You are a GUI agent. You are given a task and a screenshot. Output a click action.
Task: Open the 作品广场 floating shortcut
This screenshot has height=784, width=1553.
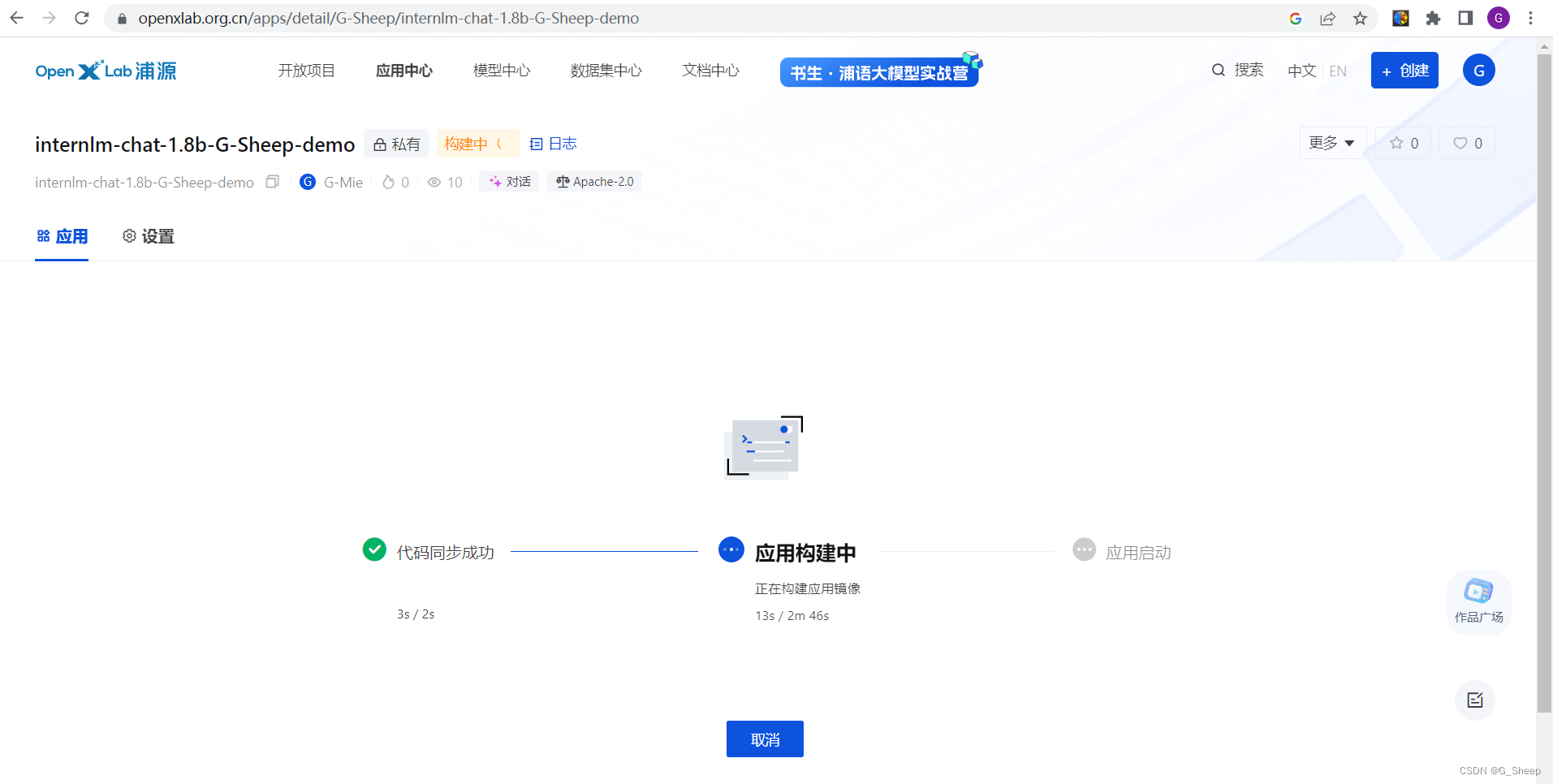pos(1478,602)
